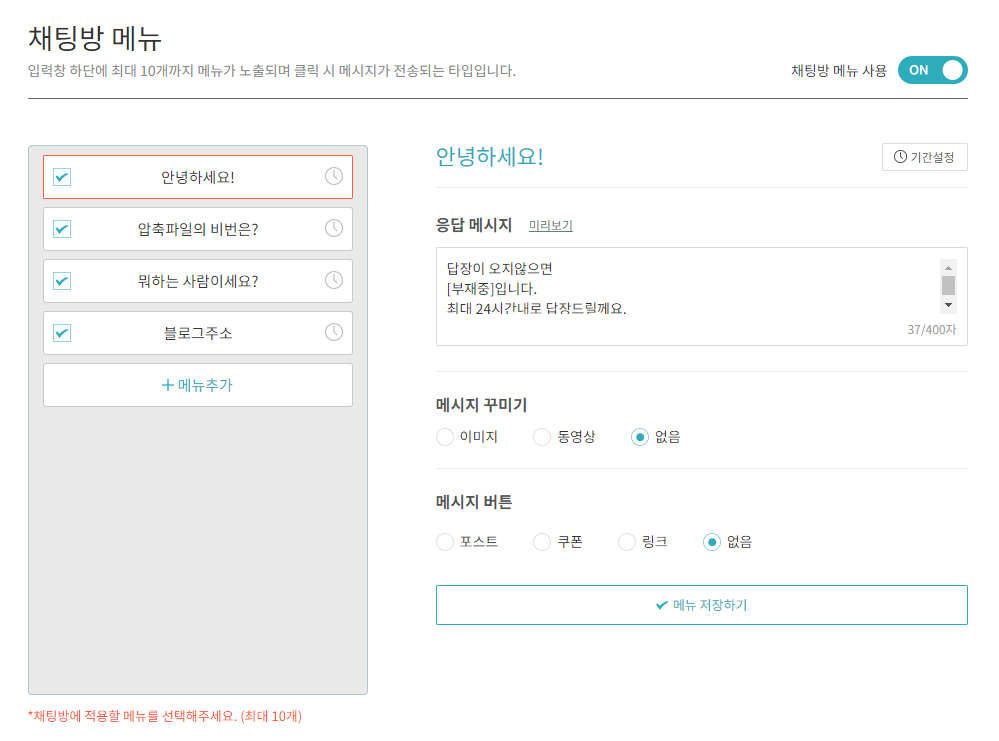The image size is (999, 741).
Task: Select the 압축파일의 비번은? menu item
Action: coord(198,229)
